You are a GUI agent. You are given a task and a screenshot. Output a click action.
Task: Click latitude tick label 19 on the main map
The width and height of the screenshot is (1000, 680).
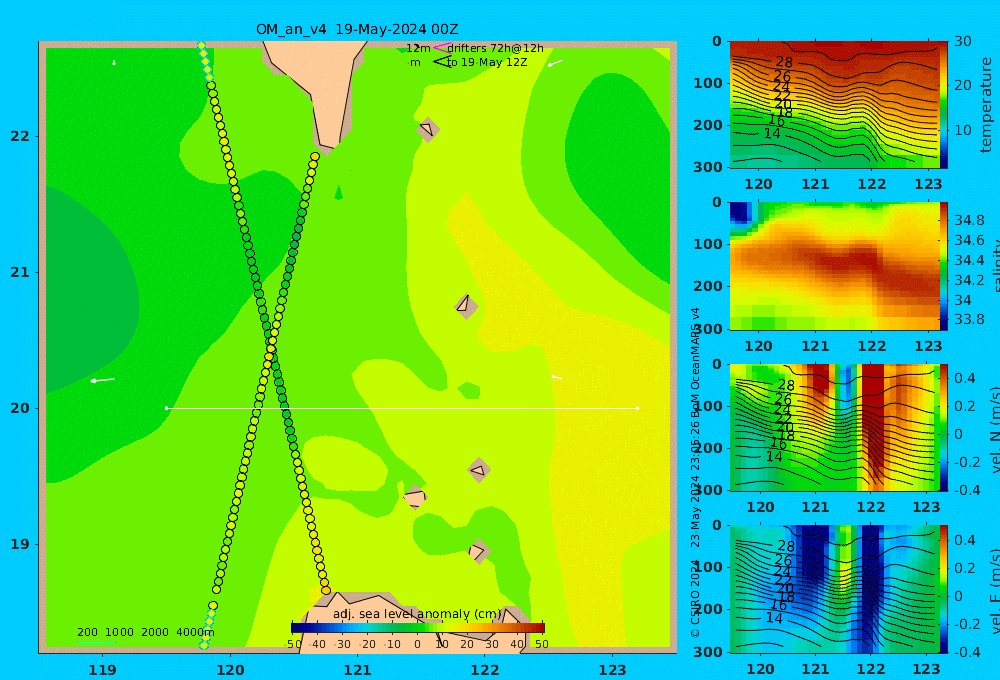pos(20,544)
